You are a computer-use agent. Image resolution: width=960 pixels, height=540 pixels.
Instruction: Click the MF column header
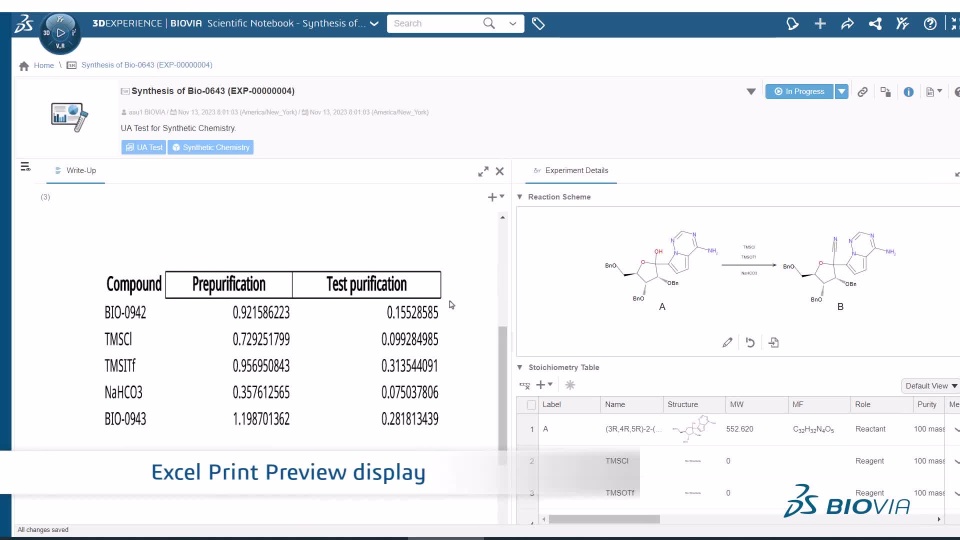click(x=819, y=405)
